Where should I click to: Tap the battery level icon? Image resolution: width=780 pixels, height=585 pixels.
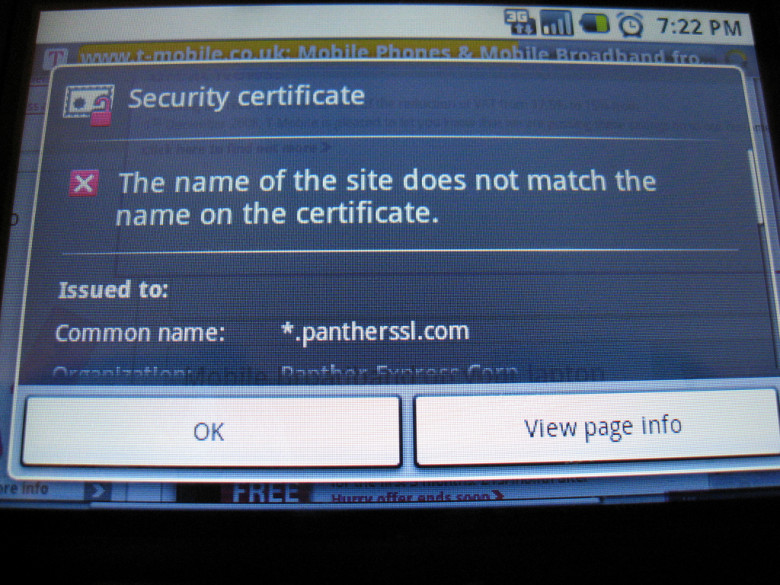(x=595, y=23)
